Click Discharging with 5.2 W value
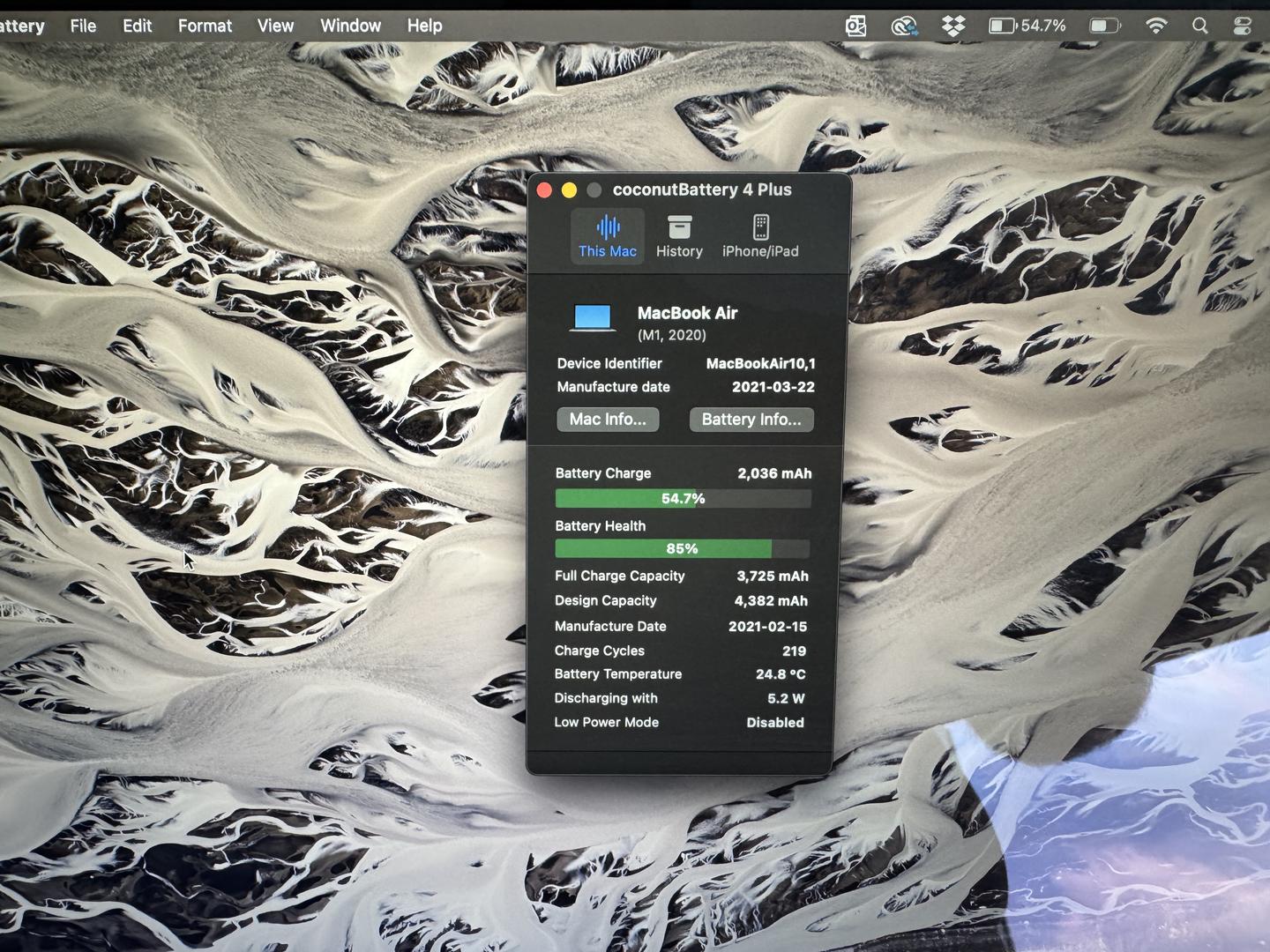The height and width of the screenshot is (952, 1270). click(x=786, y=698)
